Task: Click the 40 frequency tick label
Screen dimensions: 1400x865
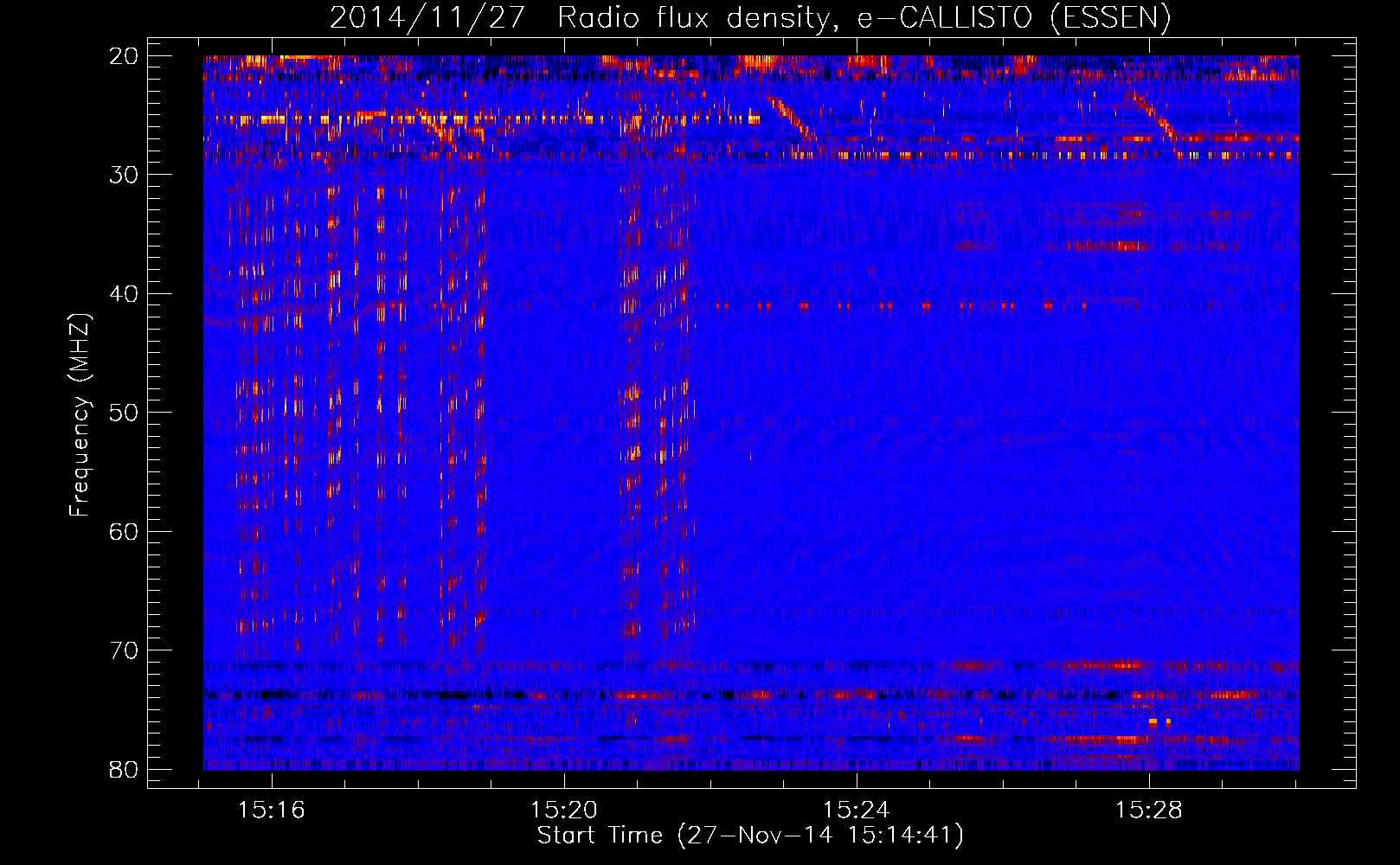Action: pyautogui.click(x=124, y=293)
